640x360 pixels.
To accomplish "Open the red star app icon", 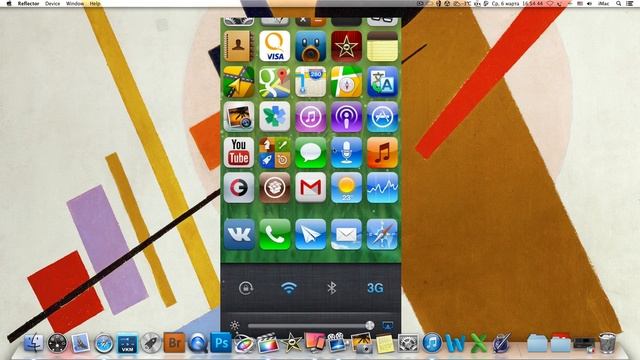I will coord(346,46).
